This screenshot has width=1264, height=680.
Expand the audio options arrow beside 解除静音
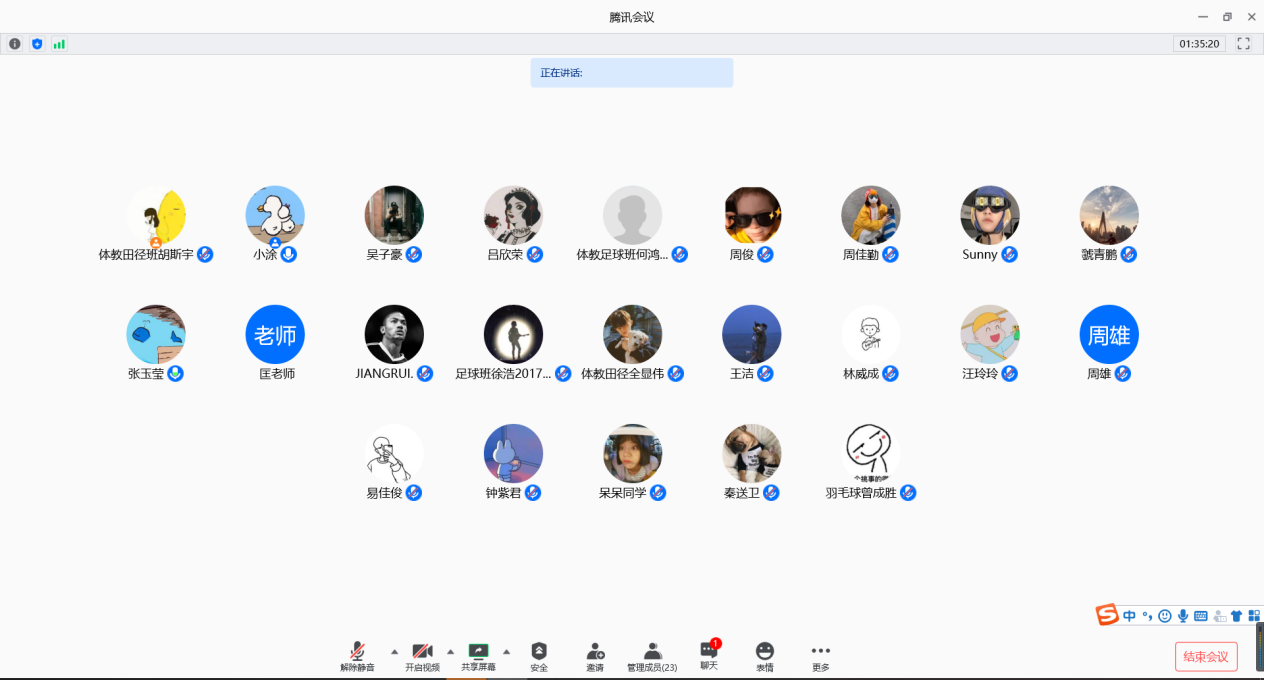pyautogui.click(x=394, y=651)
